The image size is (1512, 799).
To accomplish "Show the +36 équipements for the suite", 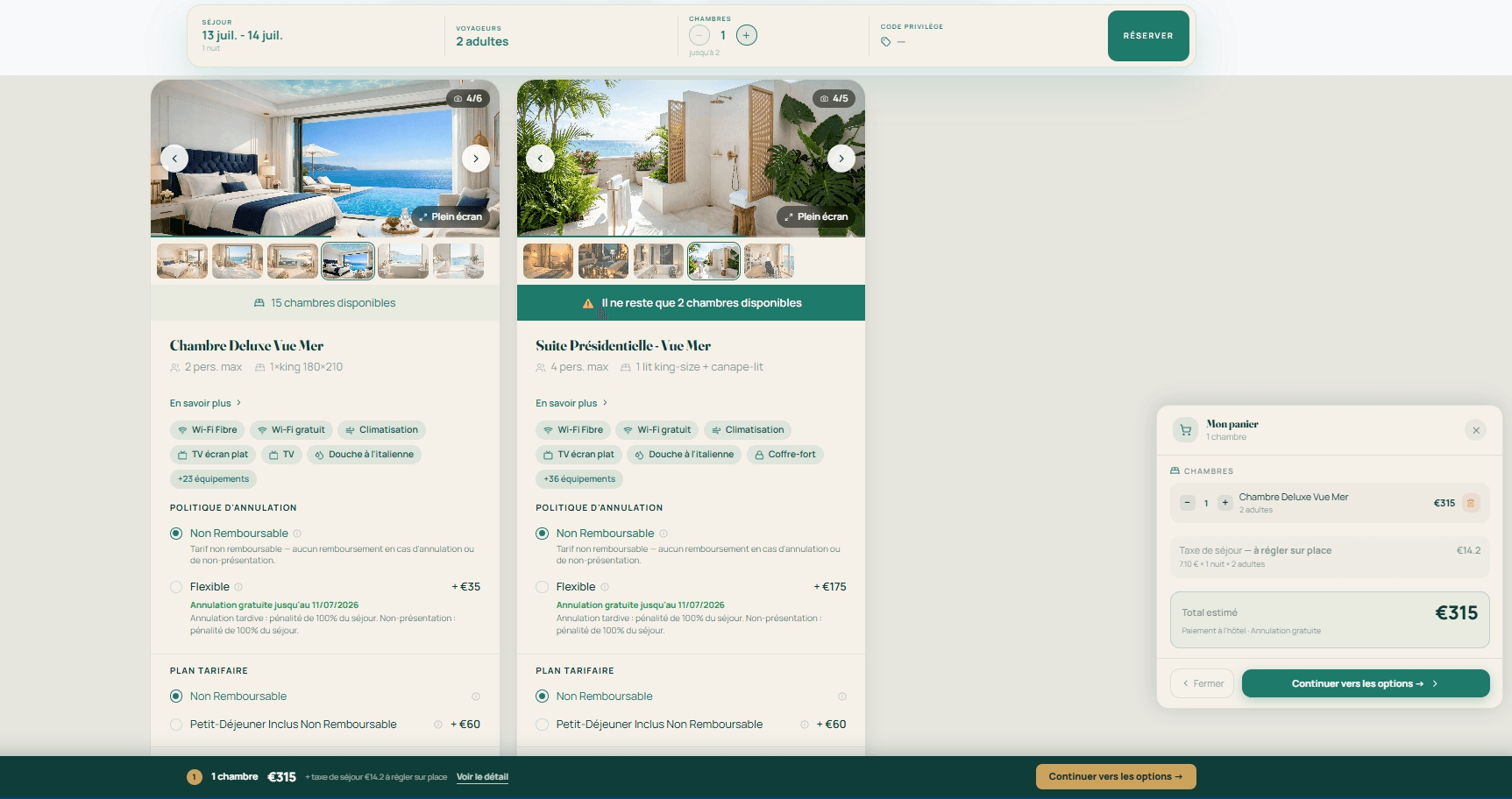I will tap(579, 479).
